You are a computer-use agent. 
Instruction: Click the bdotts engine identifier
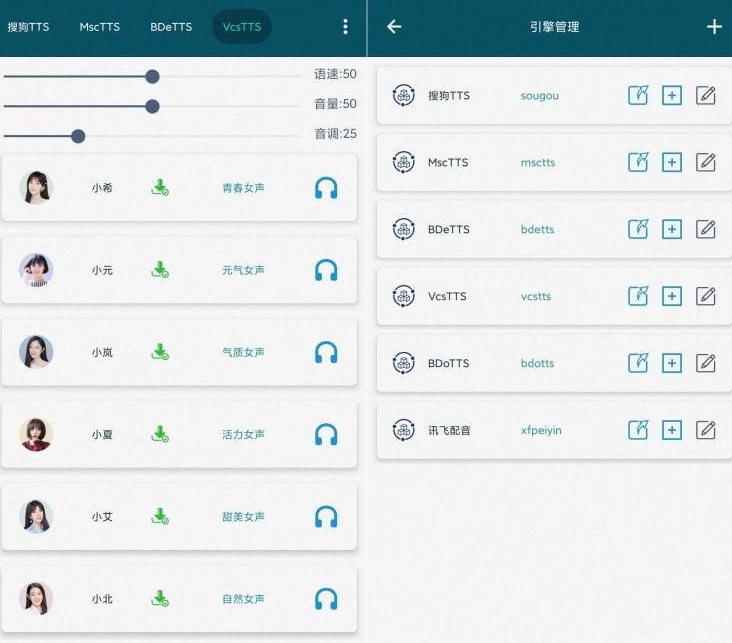click(537, 363)
